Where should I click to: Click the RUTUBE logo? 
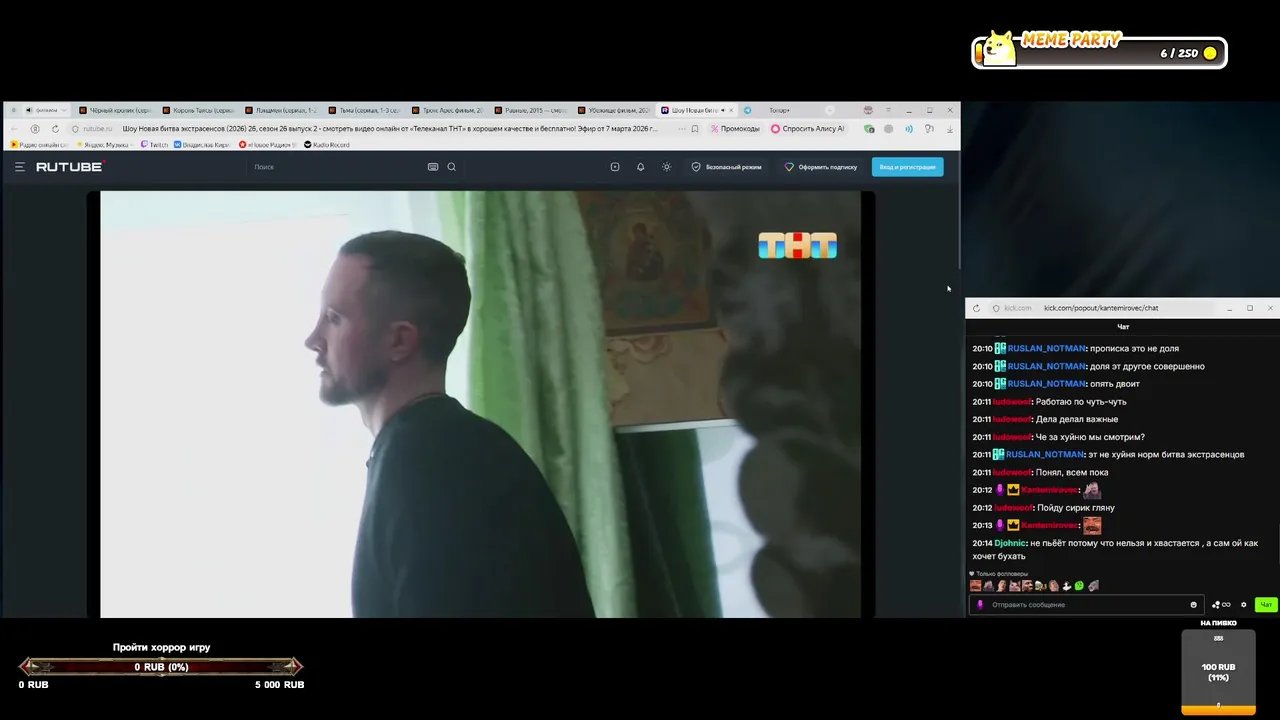coord(70,167)
